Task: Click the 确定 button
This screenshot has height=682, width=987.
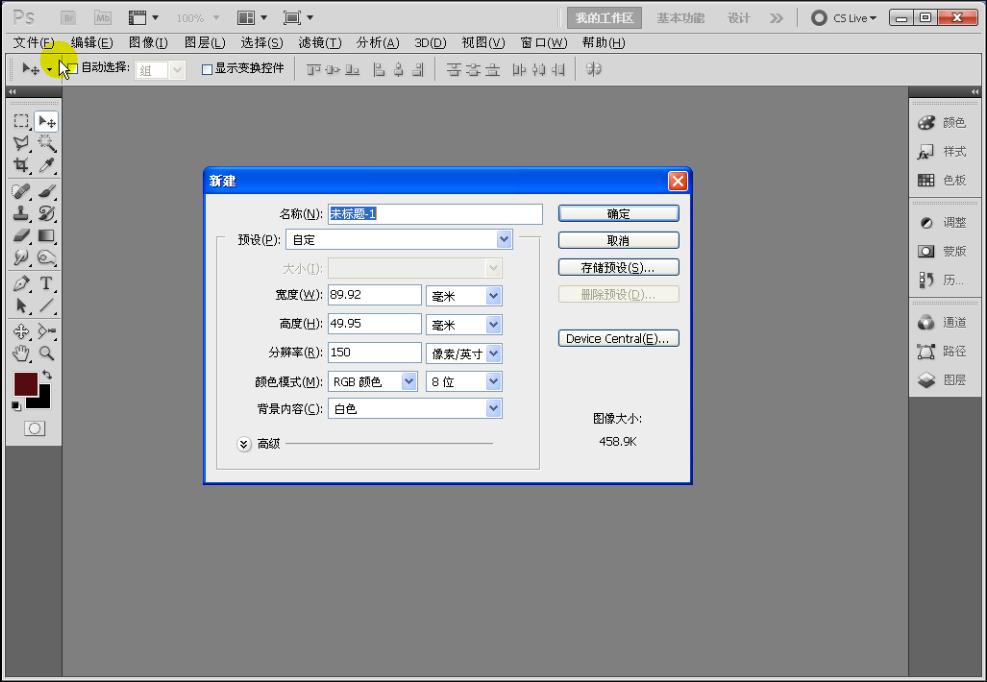Action: pyautogui.click(x=617, y=212)
